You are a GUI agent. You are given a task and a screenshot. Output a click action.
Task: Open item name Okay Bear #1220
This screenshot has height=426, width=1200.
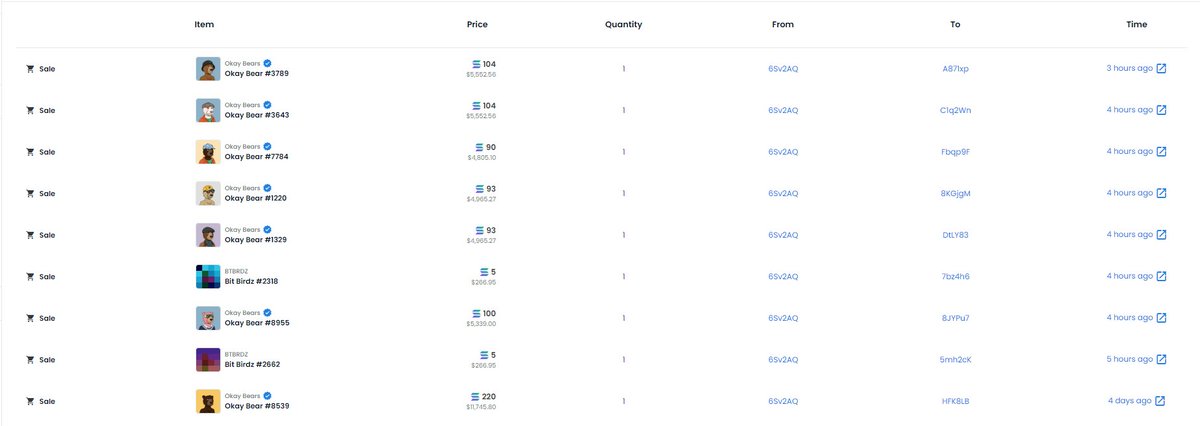click(x=257, y=198)
